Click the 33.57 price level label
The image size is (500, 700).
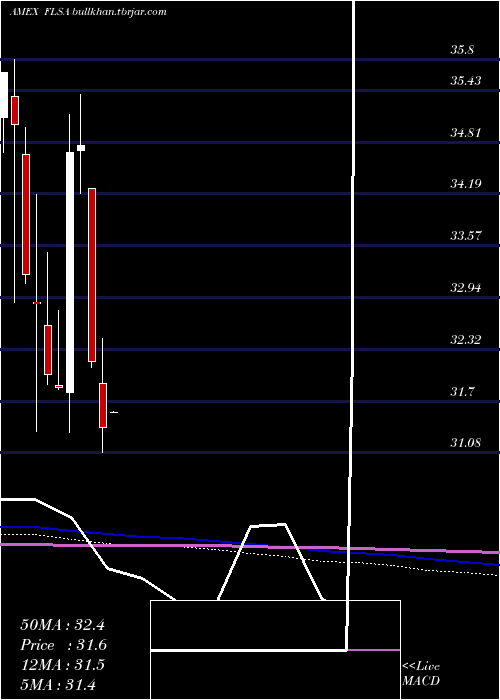point(466,235)
